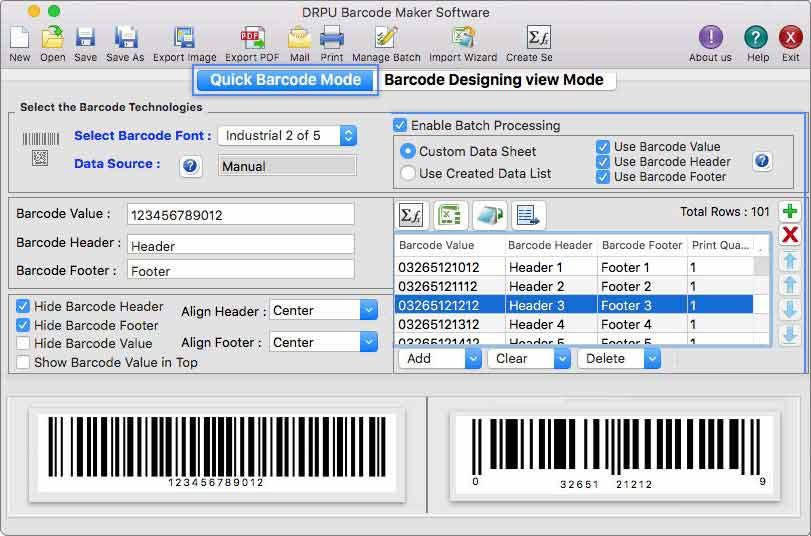Uncheck Hide Barcode Header
The height and width of the screenshot is (536, 811).
pos(23,306)
